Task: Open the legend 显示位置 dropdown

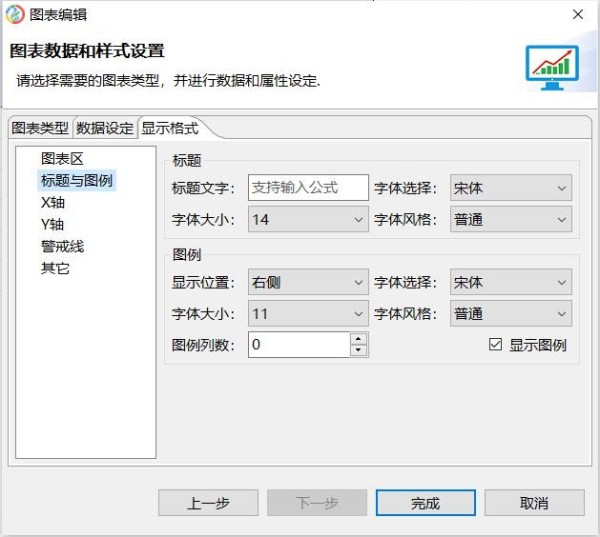Action: tap(308, 283)
